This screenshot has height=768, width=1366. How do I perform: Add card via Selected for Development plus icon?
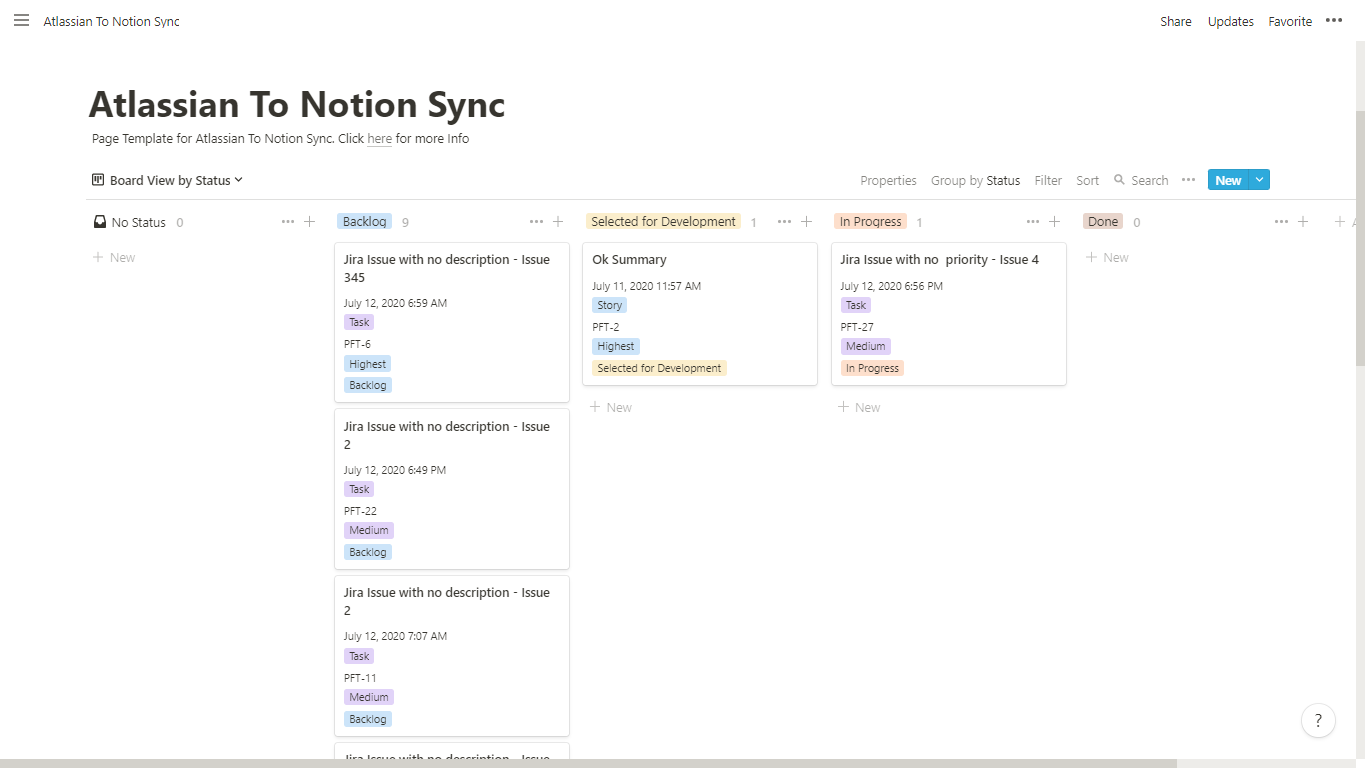[x=806, y=222]
